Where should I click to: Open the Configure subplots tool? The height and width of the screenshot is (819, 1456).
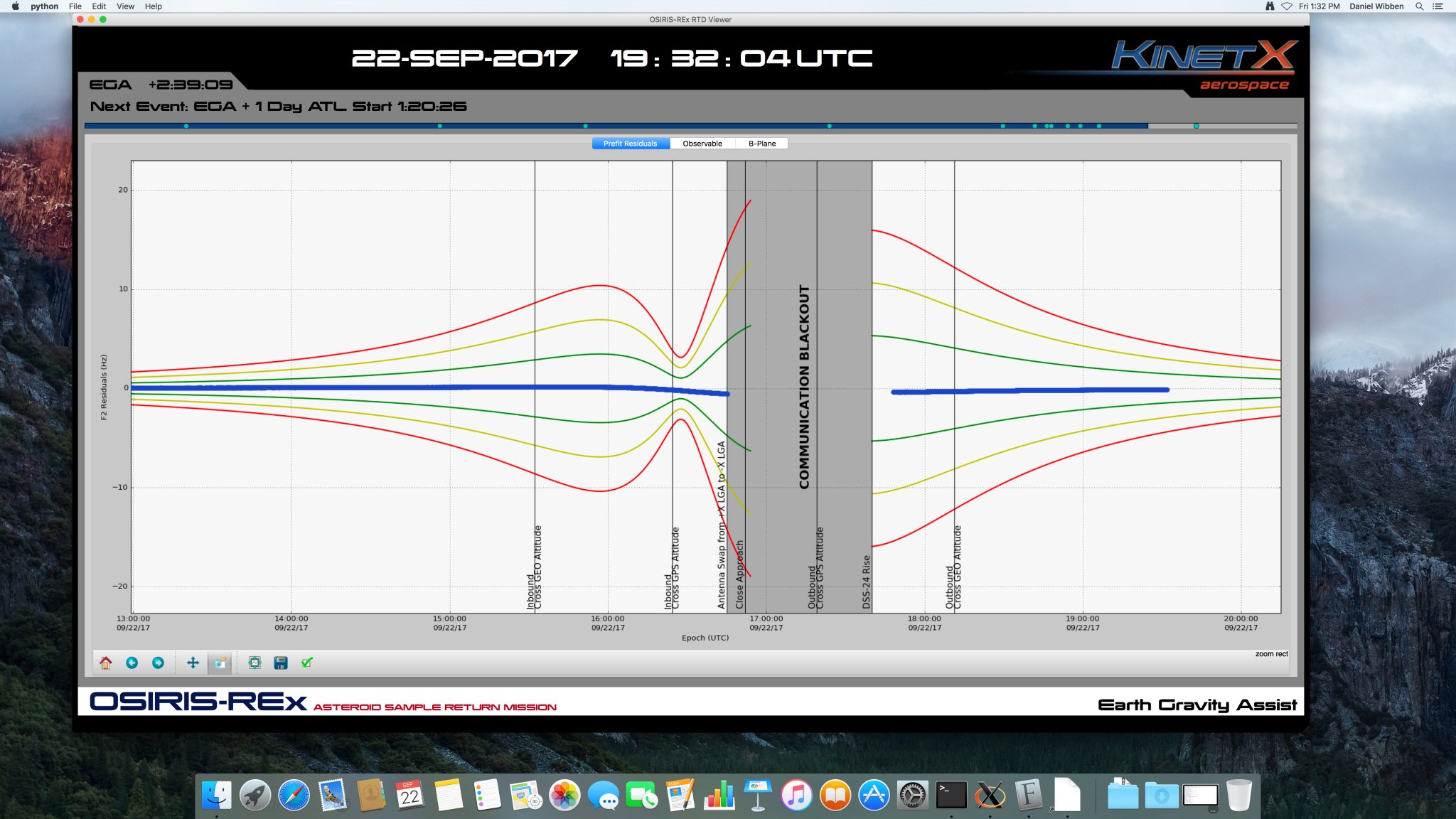tap(255, 663)
